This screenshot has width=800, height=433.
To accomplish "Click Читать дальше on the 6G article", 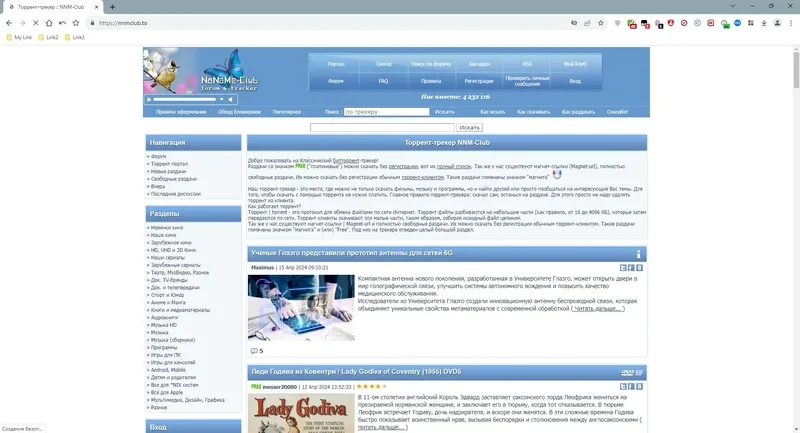I will click(597, 309).
